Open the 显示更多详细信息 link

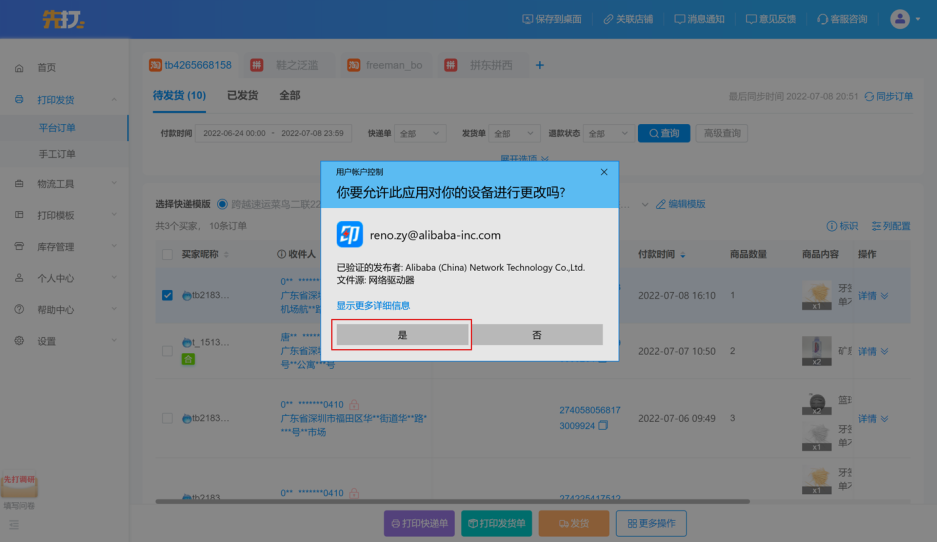(x=372, y=305)
